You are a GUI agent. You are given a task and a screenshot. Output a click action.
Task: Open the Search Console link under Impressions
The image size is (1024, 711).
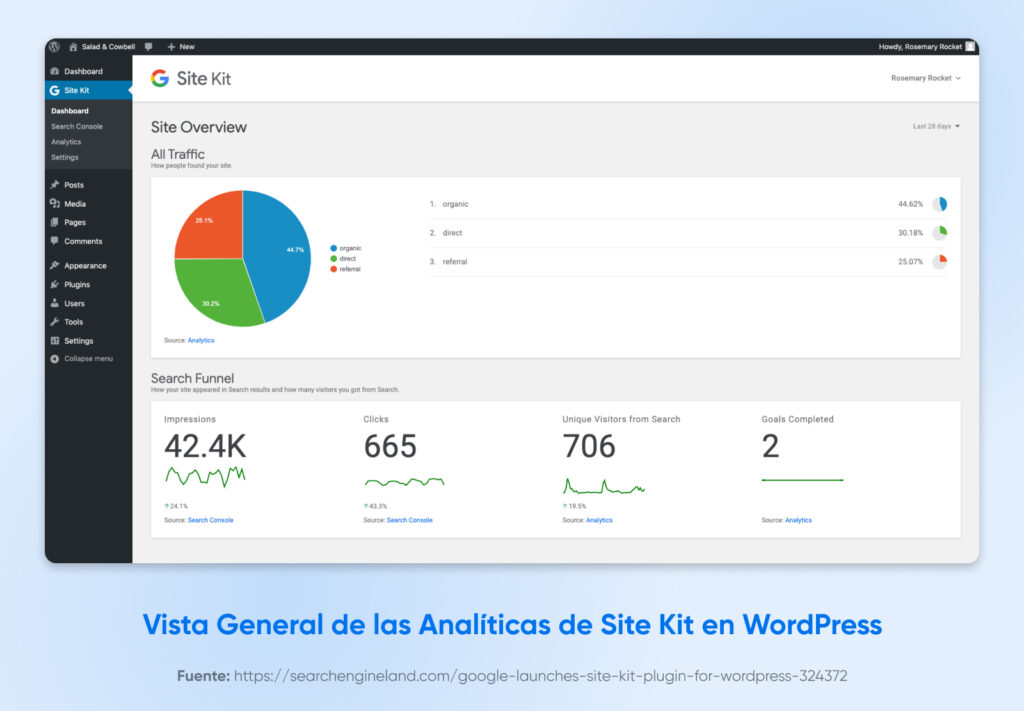tap(211, 520)
